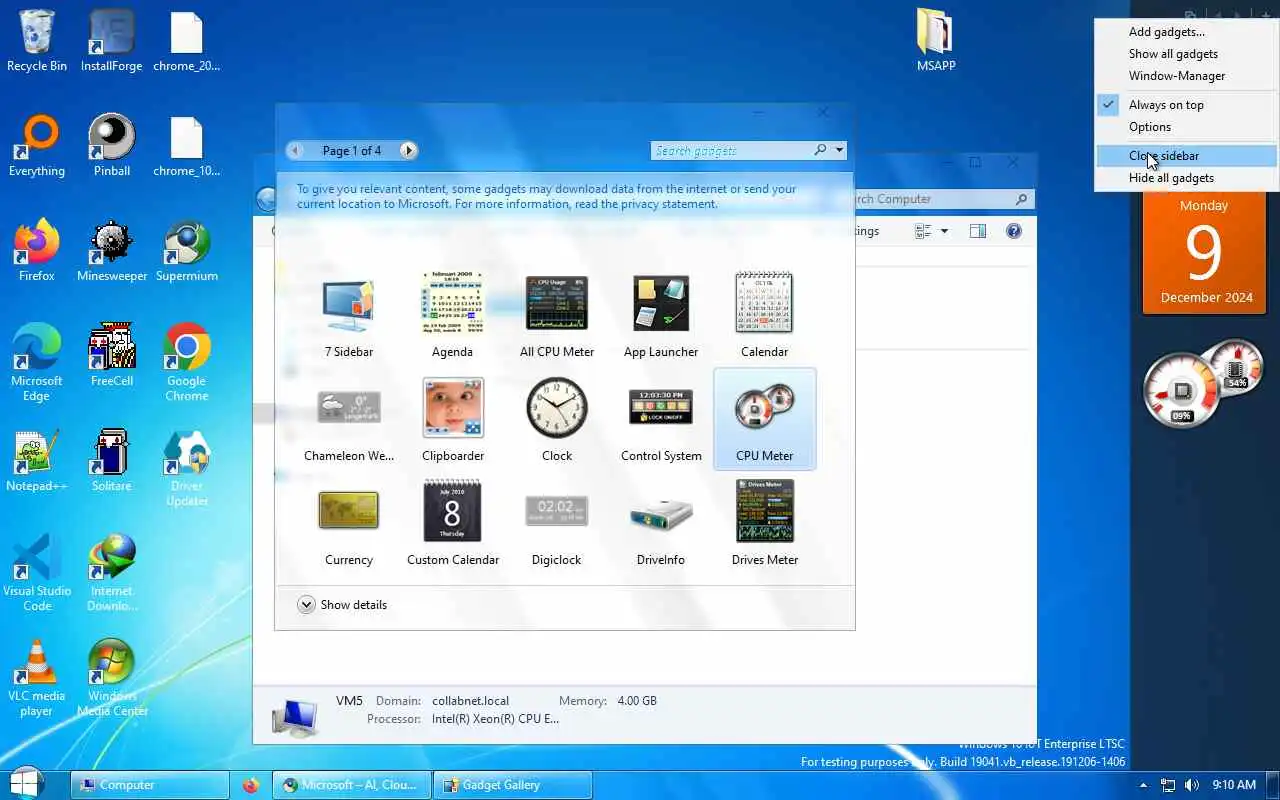The image size is (1280, 800).
Task: Go to next gadget page
Action: [x=408, y=150]
